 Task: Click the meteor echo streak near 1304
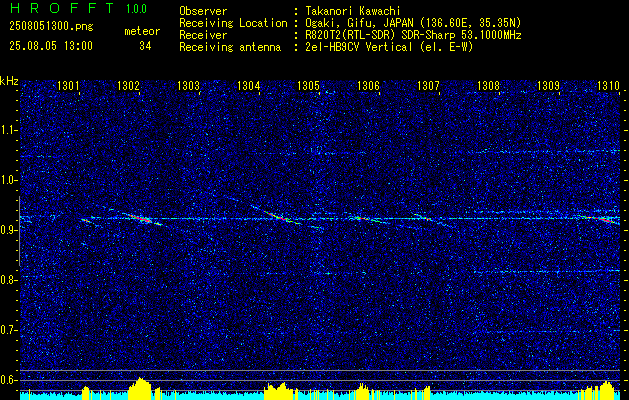coord(276,215)
